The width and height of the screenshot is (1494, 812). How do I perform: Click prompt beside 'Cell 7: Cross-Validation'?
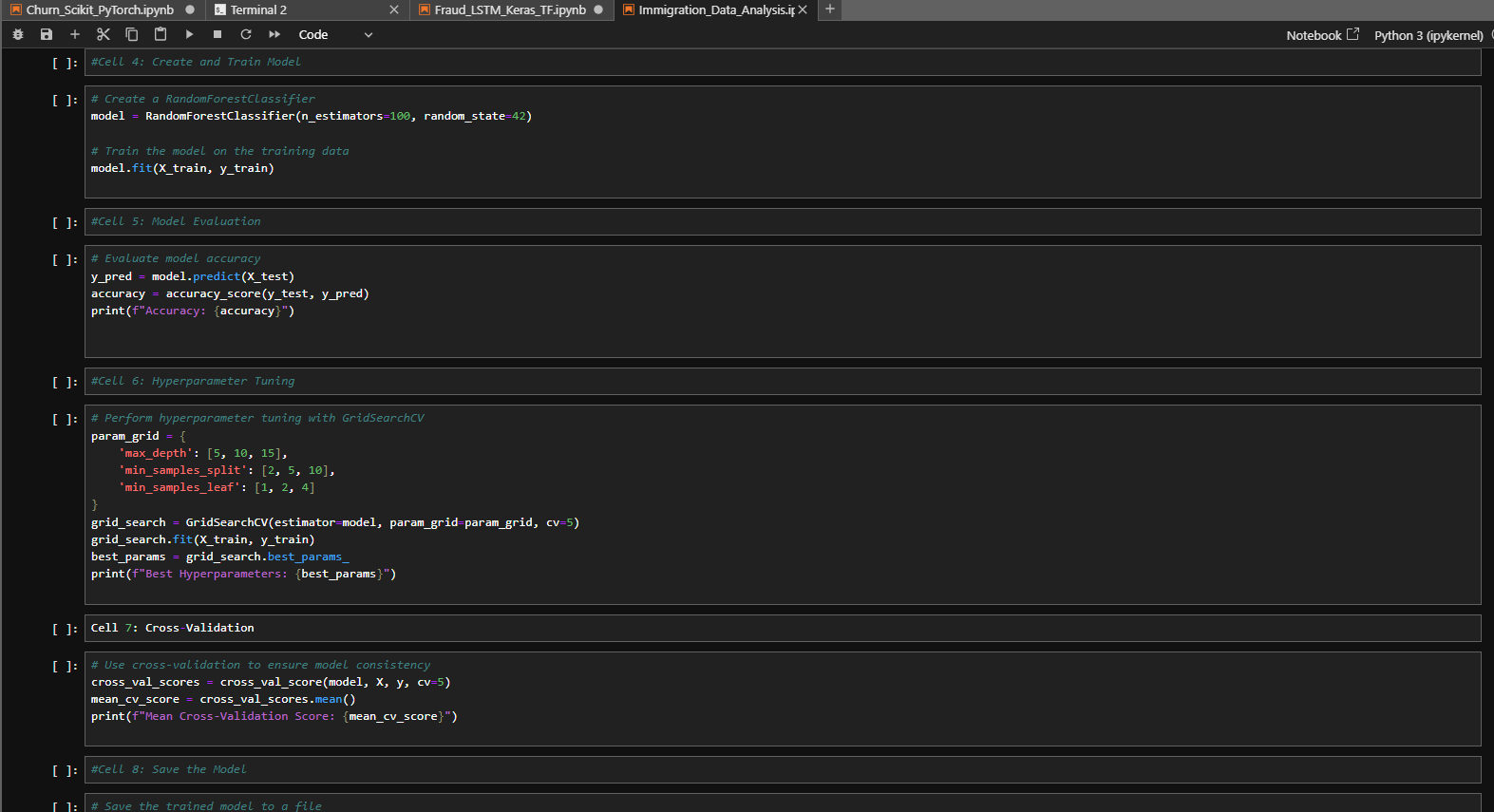pyautogui.click(x=66, y=629)
